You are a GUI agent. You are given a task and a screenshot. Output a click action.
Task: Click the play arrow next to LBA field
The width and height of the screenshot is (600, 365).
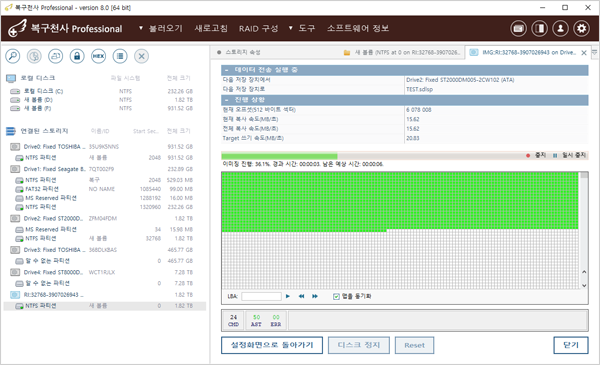[x=288, y=296]
